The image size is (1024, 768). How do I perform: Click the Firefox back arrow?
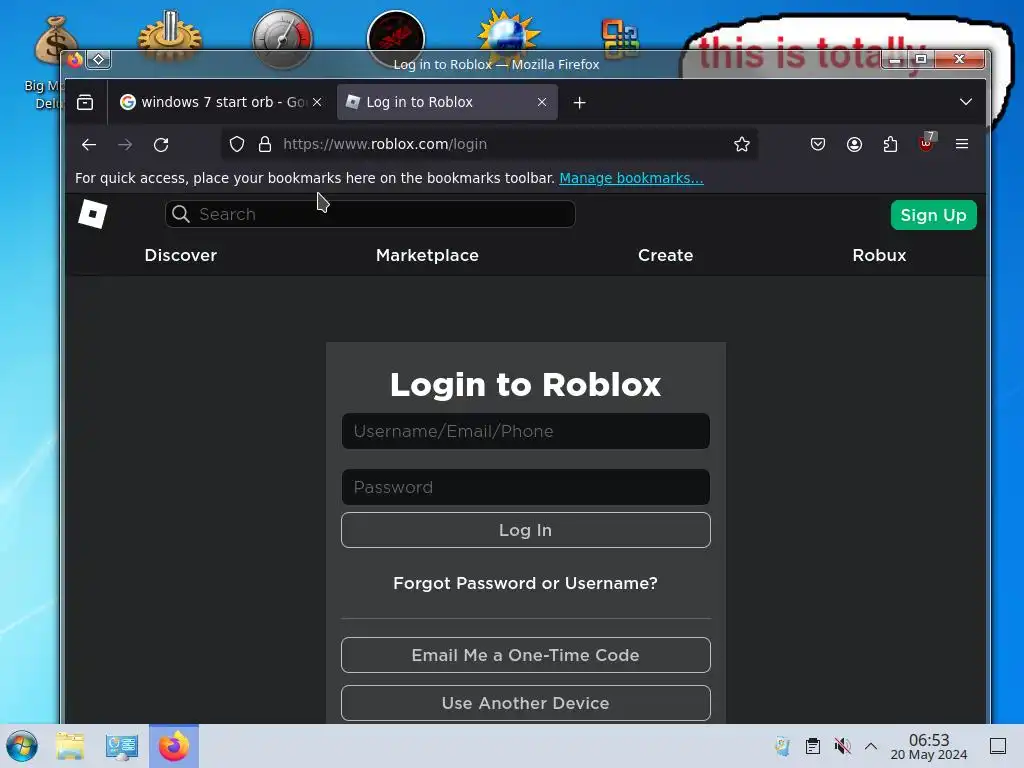[89, 144]
